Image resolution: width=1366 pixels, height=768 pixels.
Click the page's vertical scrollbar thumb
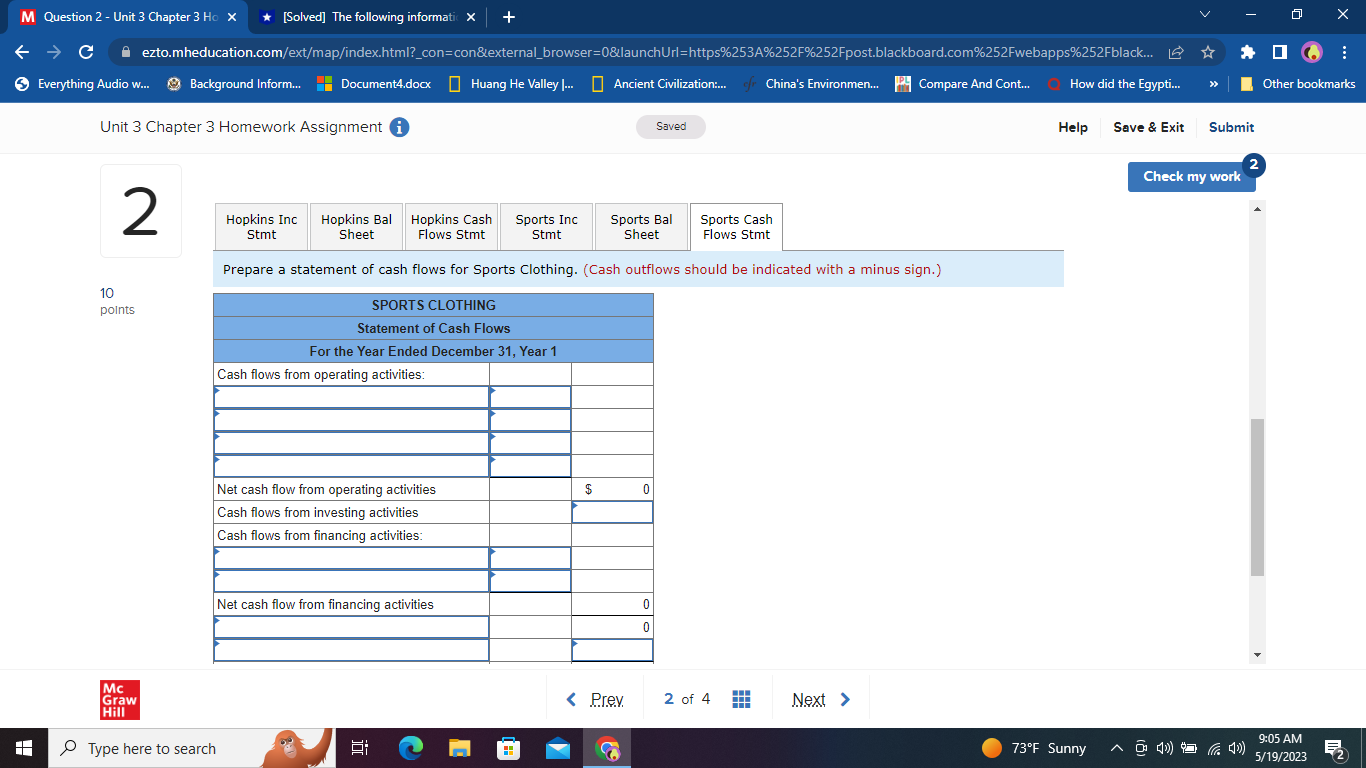(1258, 497)
